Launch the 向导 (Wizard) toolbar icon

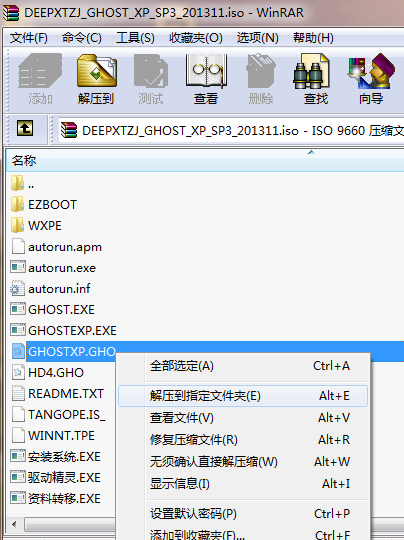[371, 71]
